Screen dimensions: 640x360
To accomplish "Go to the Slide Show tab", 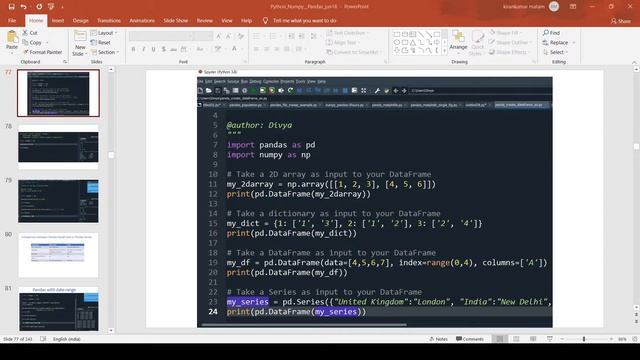I will click(176, 20).
